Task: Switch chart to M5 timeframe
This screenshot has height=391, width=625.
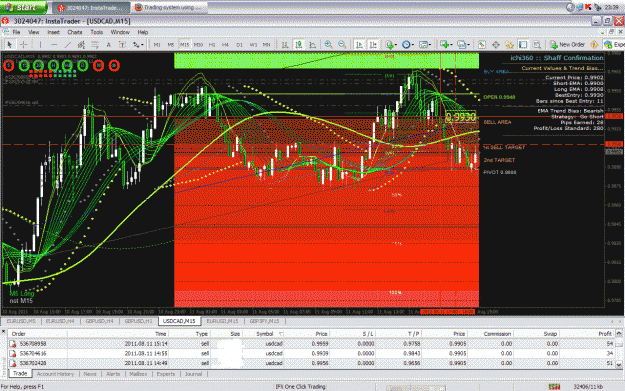Action: pos(171,45)
